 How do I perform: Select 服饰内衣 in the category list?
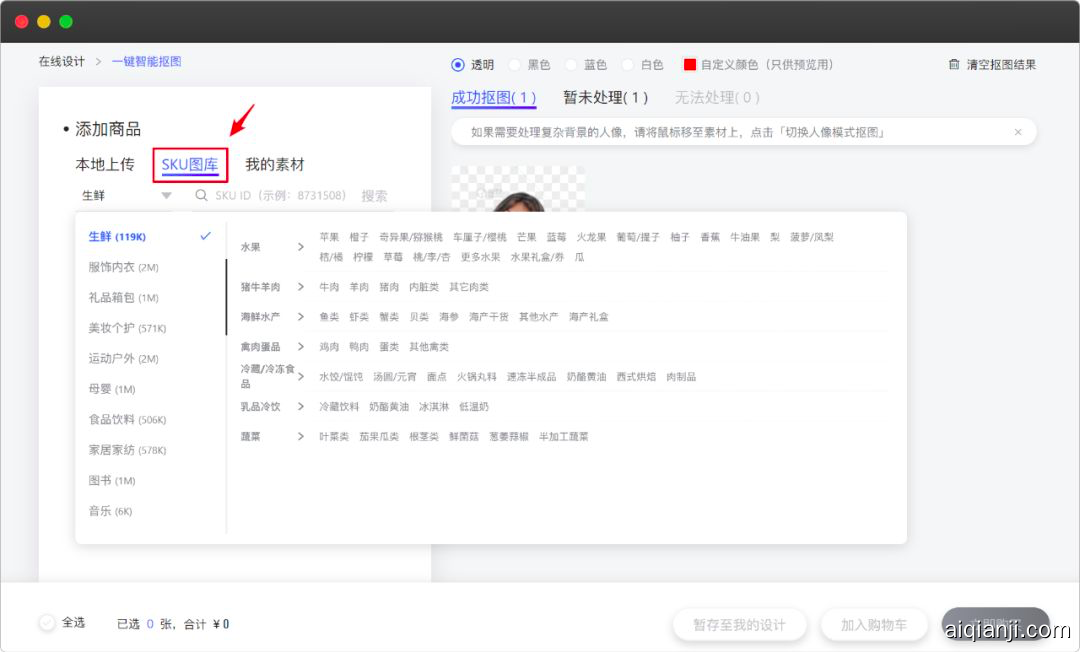(112, 267)
